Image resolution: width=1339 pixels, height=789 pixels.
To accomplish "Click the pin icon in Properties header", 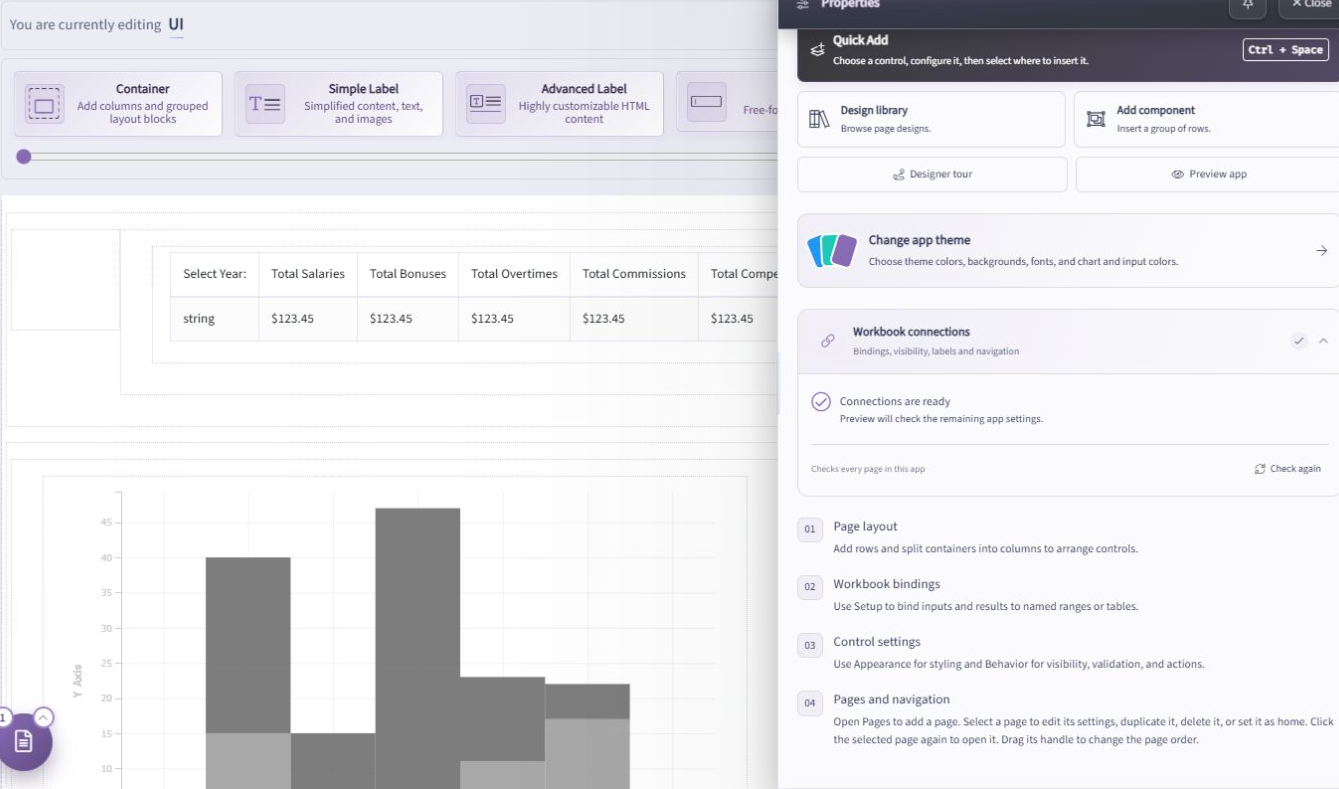I will 1248,6.
